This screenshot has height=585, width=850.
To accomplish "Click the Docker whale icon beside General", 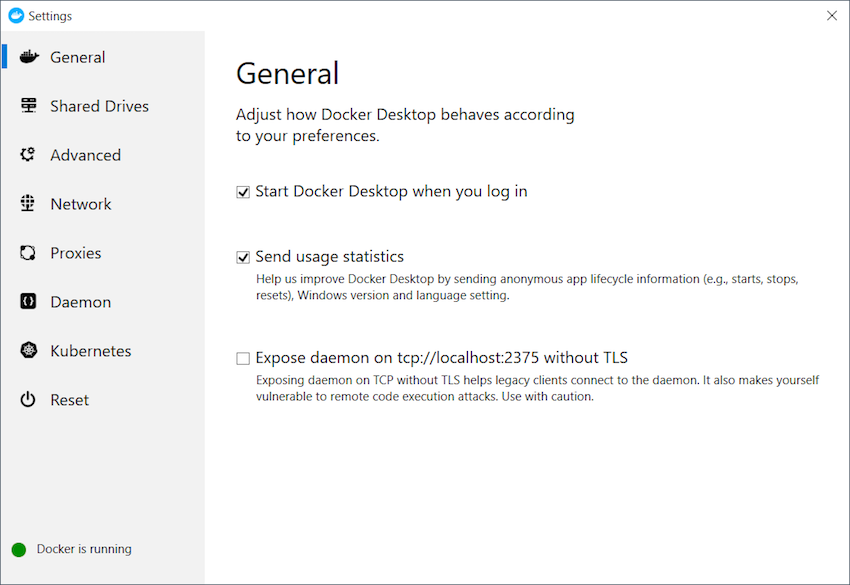I will (x=29, y=56).
